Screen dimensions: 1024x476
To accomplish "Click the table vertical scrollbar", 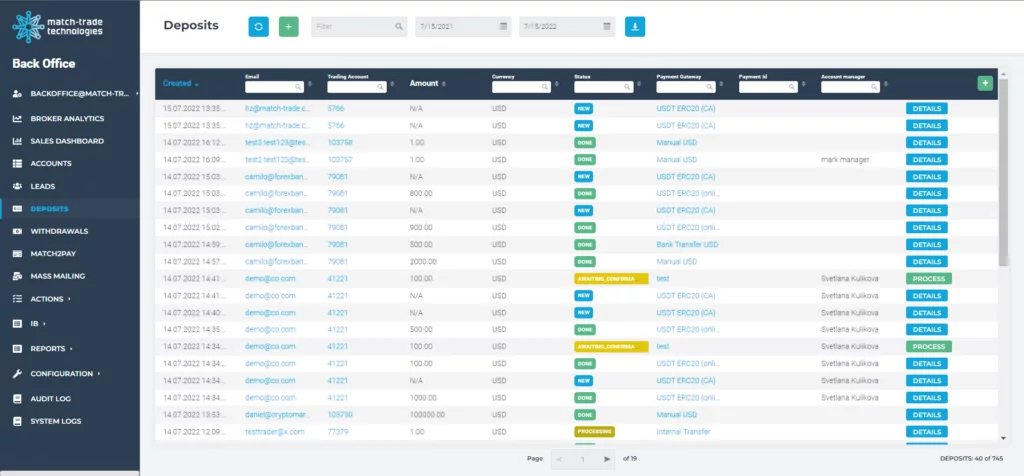I will click(x=1003, y=173).
